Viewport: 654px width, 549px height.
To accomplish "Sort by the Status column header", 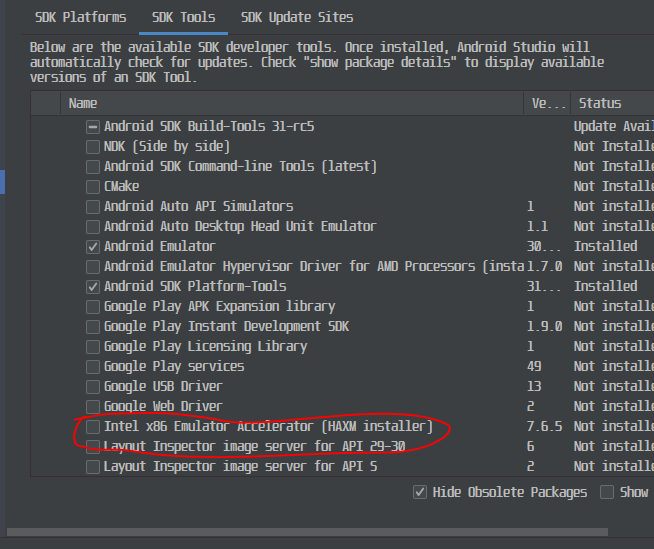I will point(612,103).
